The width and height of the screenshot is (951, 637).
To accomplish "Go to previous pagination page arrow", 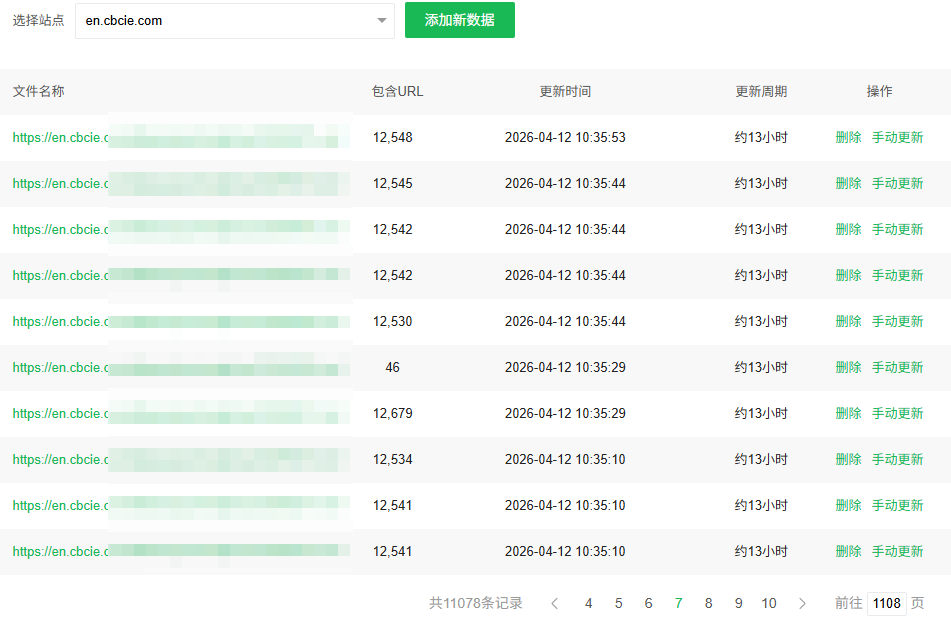I will coord(554,604).
